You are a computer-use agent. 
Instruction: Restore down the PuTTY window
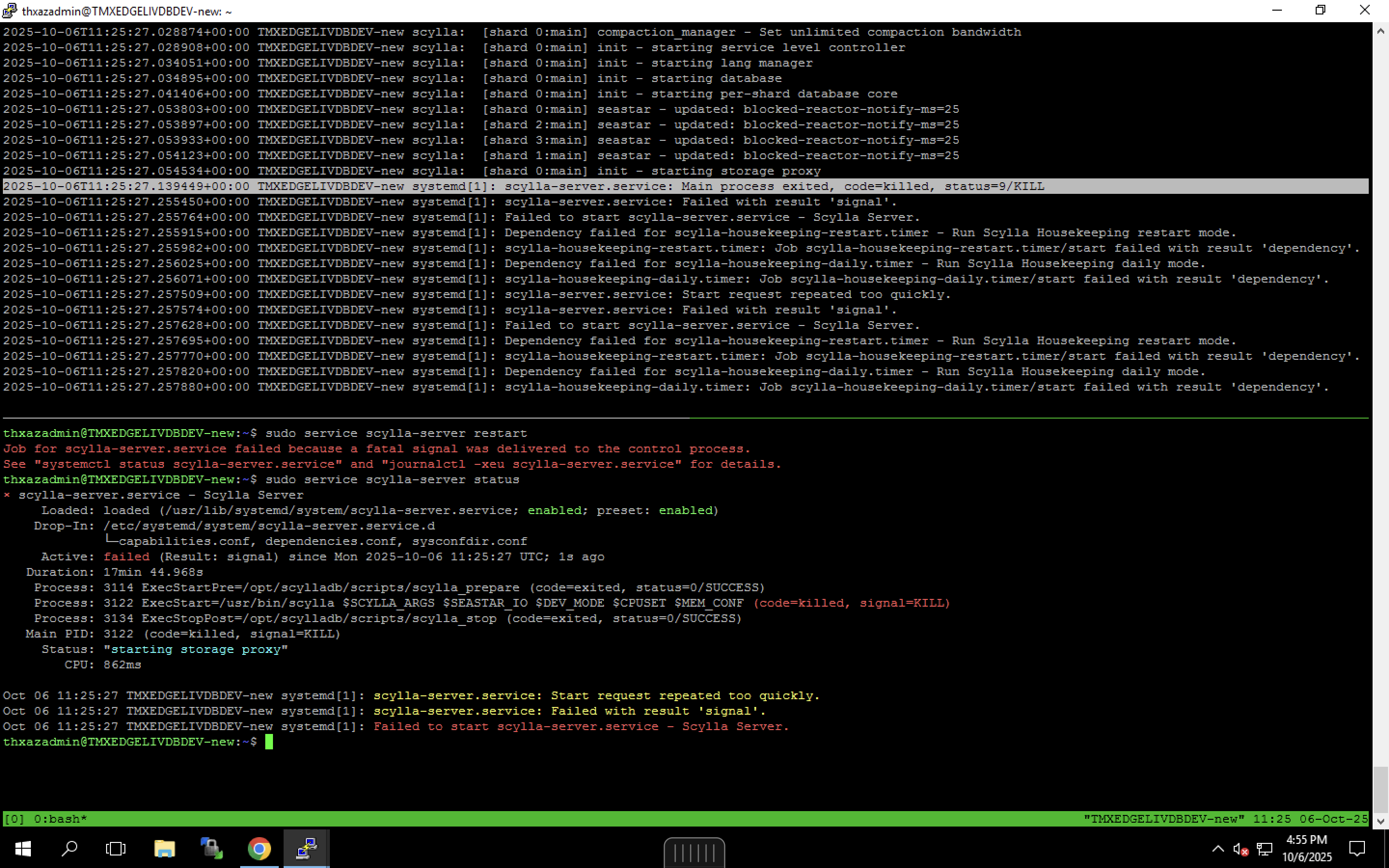[1321, 10]
